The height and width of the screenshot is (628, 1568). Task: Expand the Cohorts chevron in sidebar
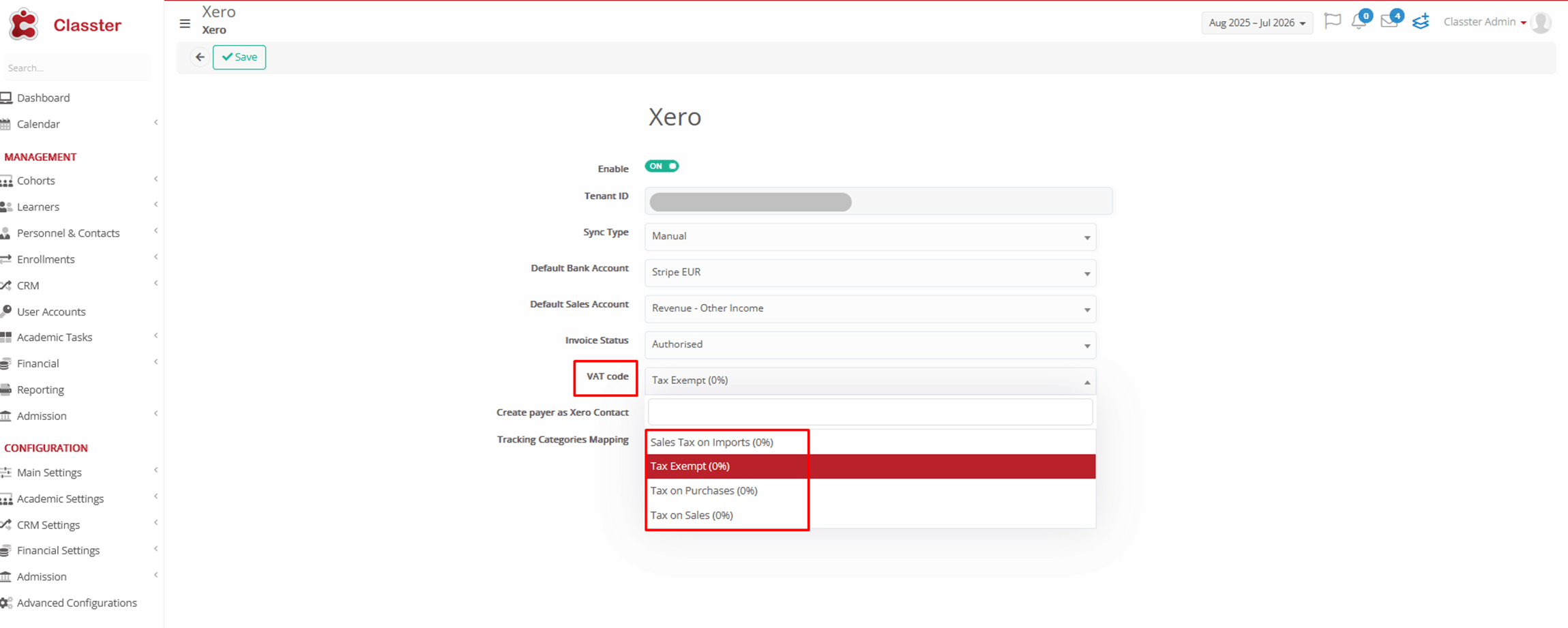(156, 179)
